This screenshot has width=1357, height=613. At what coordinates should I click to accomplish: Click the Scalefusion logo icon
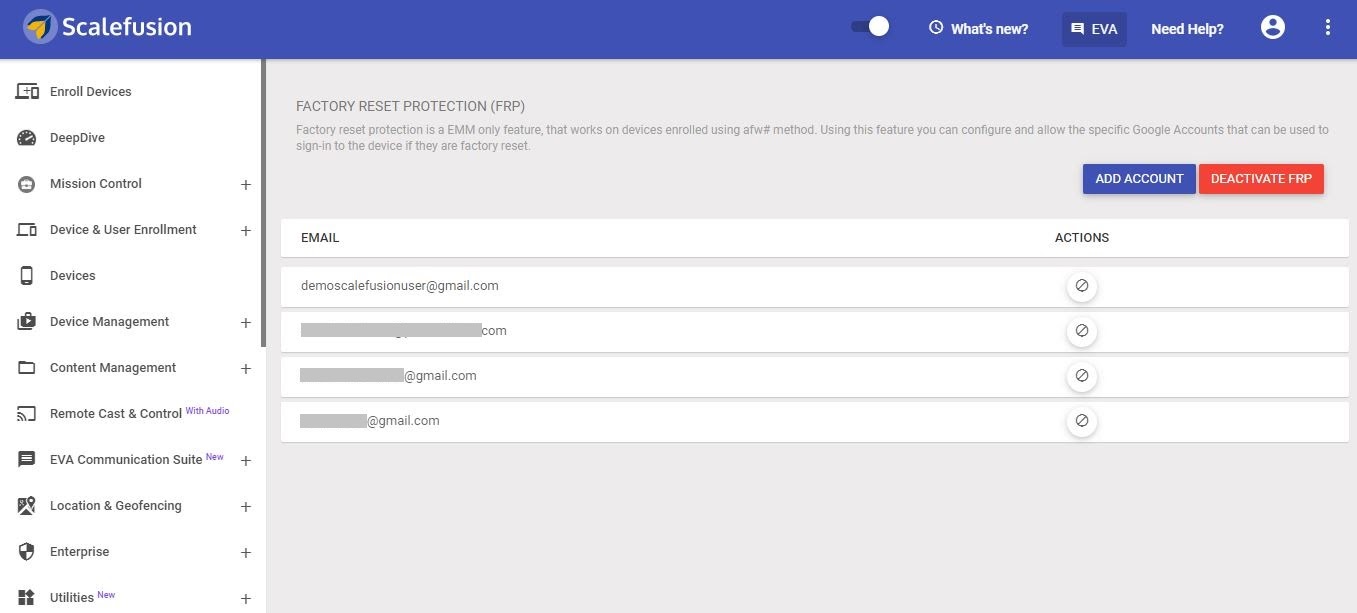tap(40, 27)
